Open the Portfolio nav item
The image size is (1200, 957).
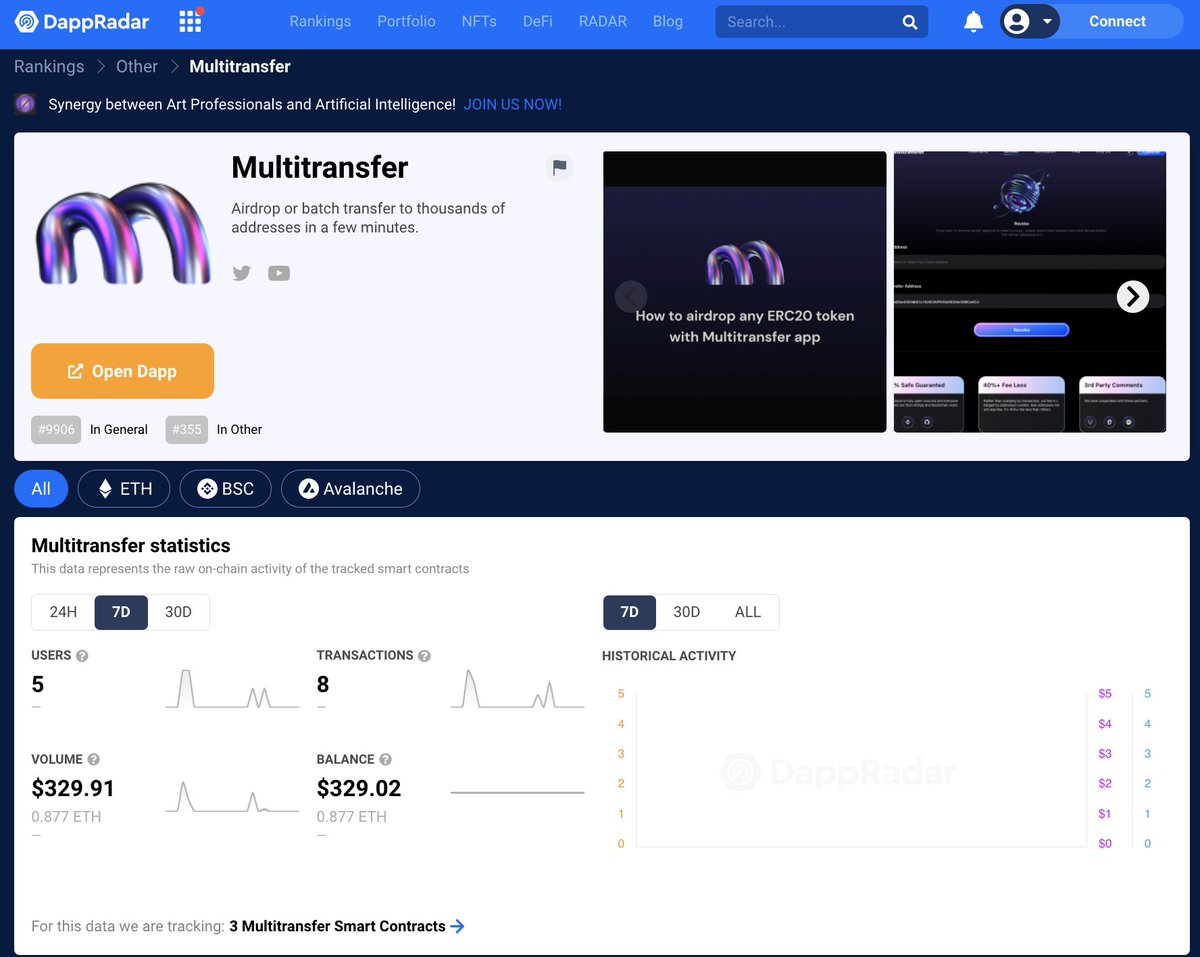click(406, 21)
